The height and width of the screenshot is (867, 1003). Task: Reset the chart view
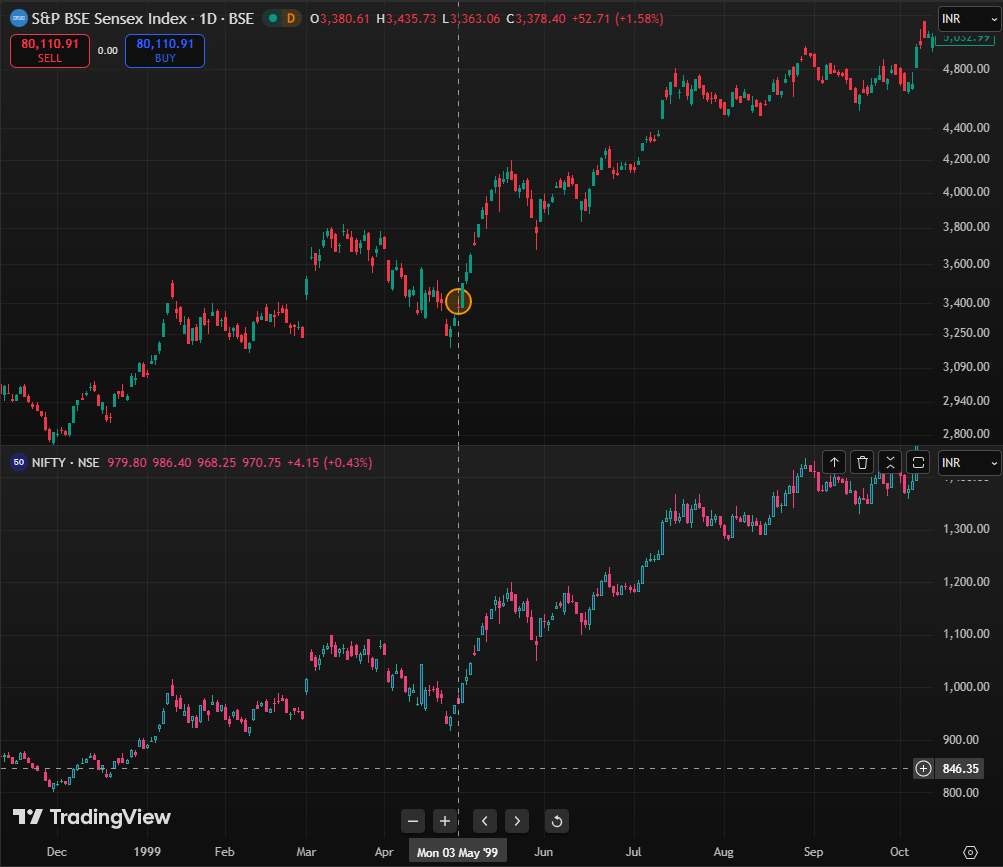click(x=557, y=821)
